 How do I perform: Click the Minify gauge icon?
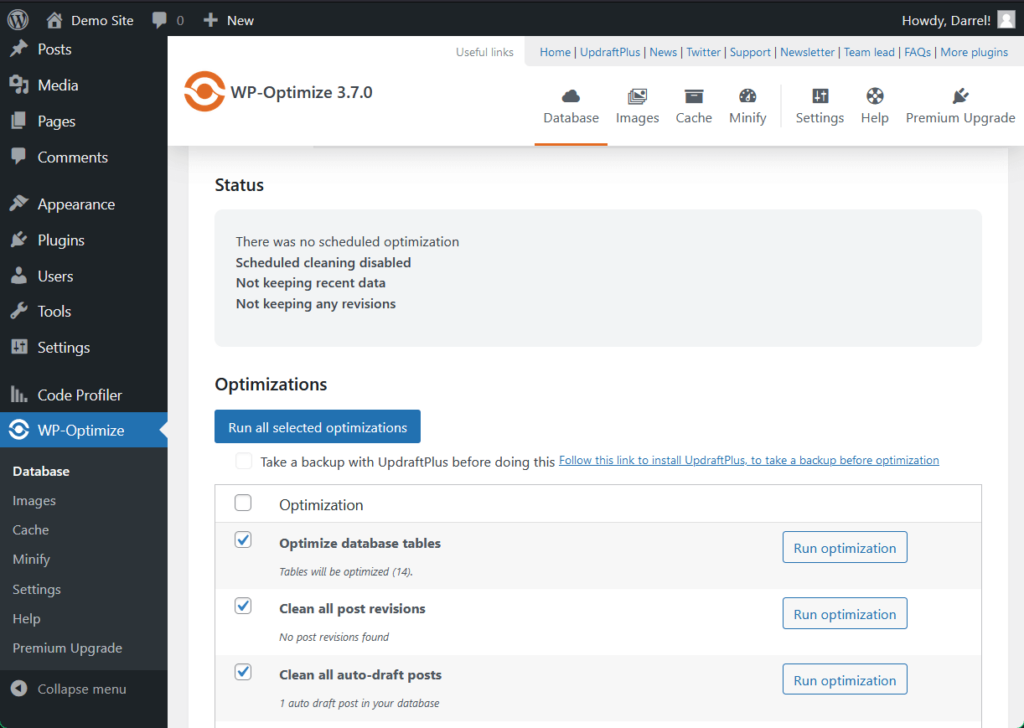click(747, 97)
